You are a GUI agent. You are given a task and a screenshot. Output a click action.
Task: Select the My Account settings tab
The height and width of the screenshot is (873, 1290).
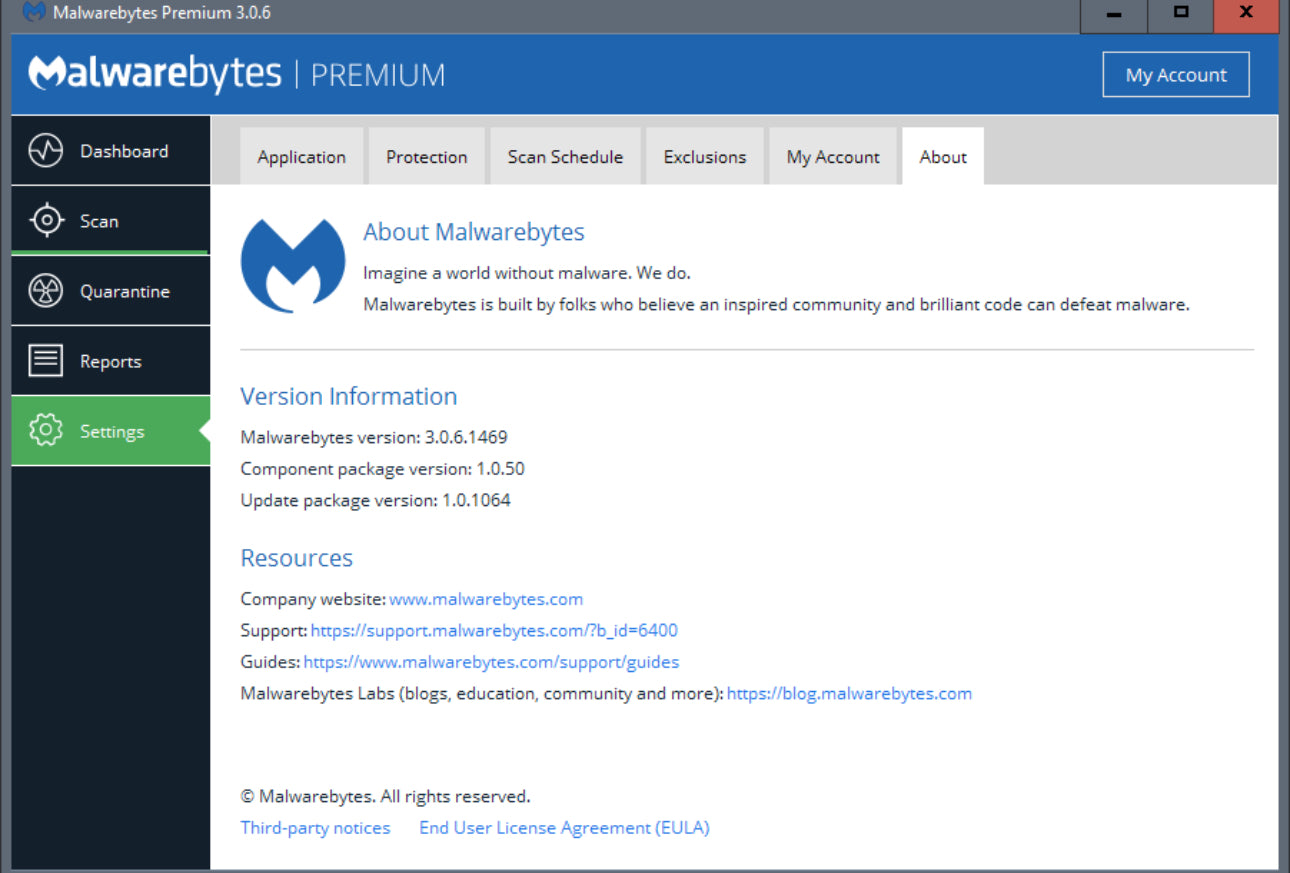(833, 156)
